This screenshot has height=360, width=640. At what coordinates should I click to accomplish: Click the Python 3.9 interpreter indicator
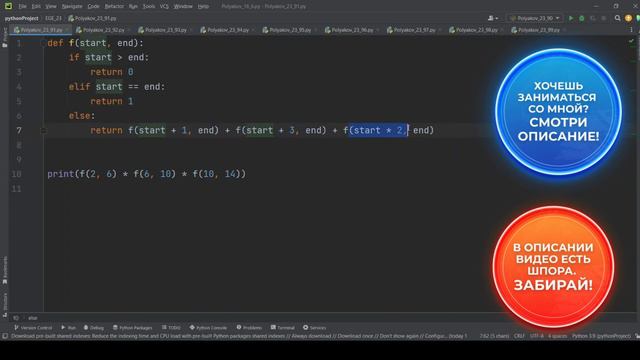point(601,336)
